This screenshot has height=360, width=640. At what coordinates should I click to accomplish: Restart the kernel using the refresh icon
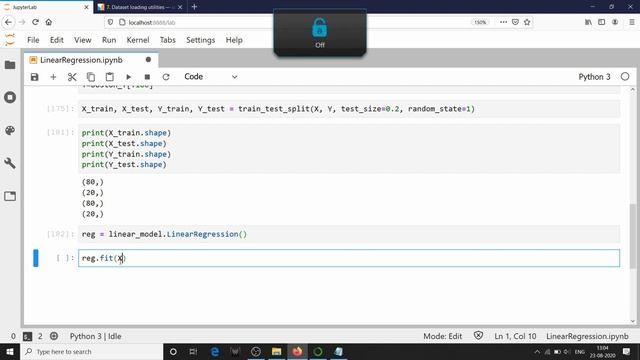[x=166, y=77]
